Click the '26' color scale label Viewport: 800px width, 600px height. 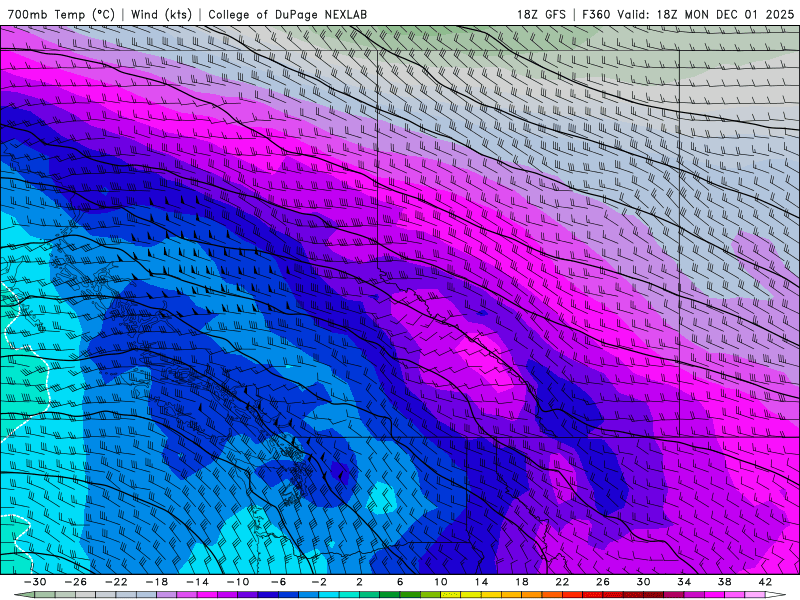coord(603,582)
